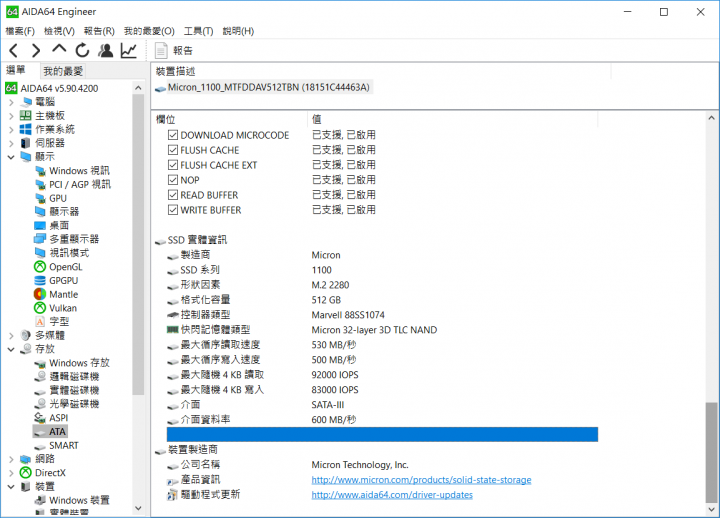Viewport: 720px width, 518px height.
Task: Expand the 主機板 node chevron
Action: point(11,116)
